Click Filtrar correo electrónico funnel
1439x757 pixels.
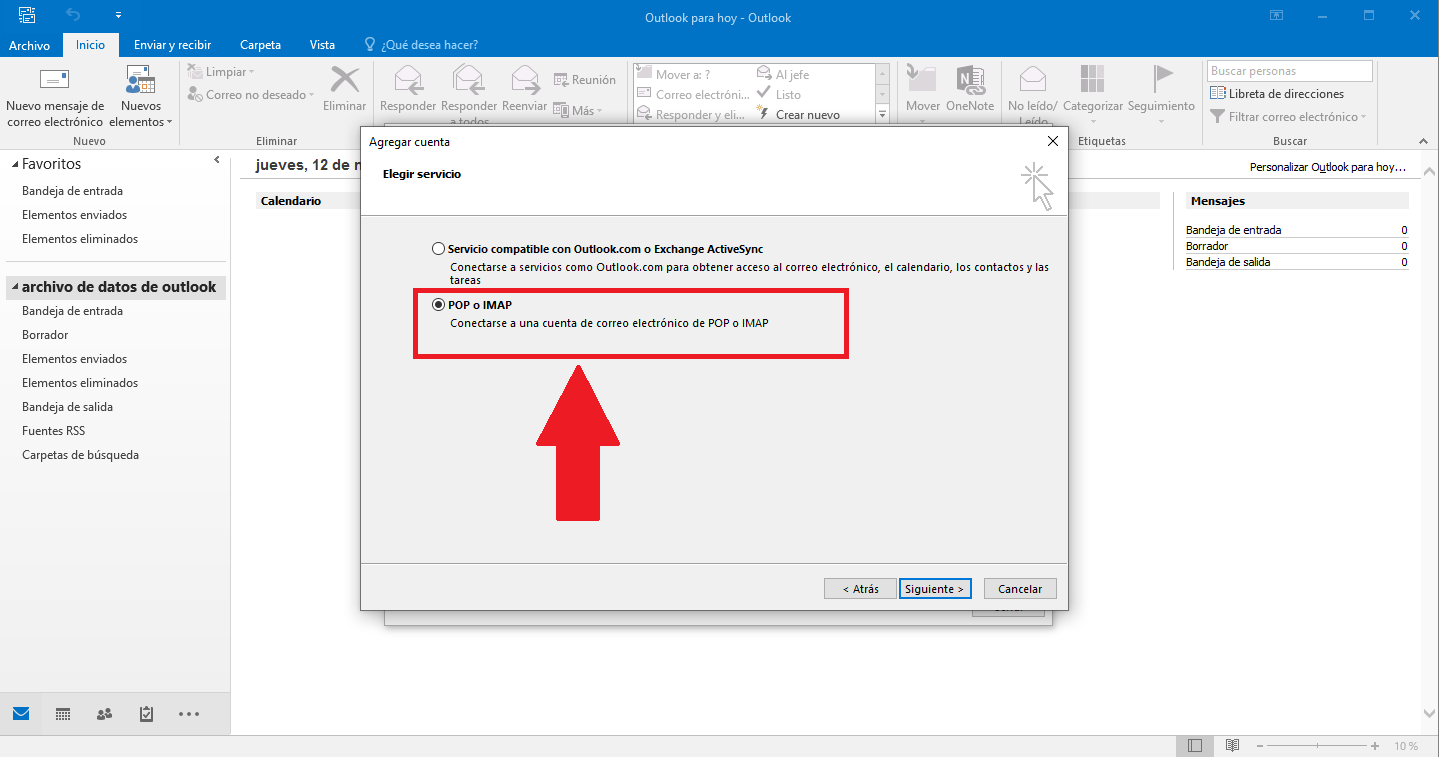point(1217,117)
